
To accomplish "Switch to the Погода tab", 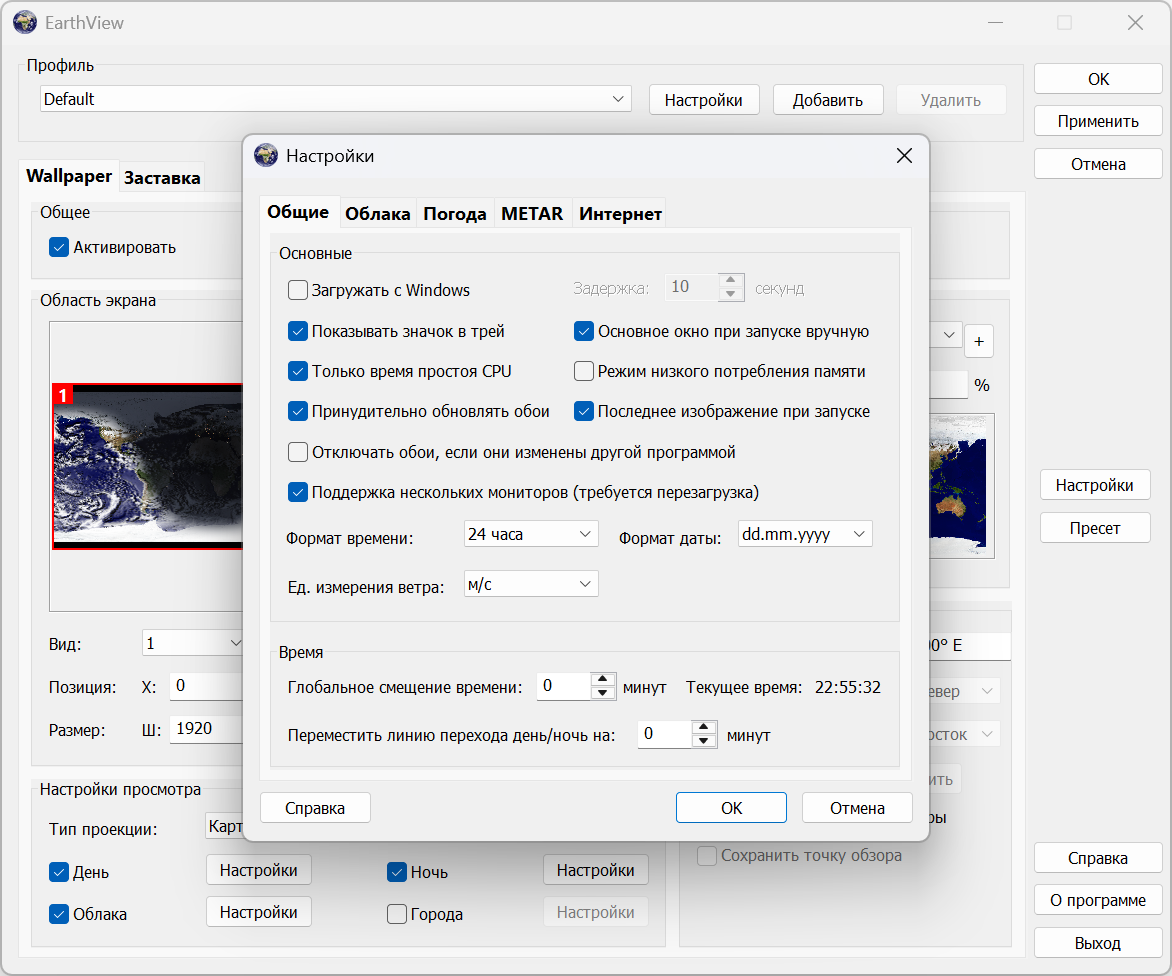I will click(454, 214).
